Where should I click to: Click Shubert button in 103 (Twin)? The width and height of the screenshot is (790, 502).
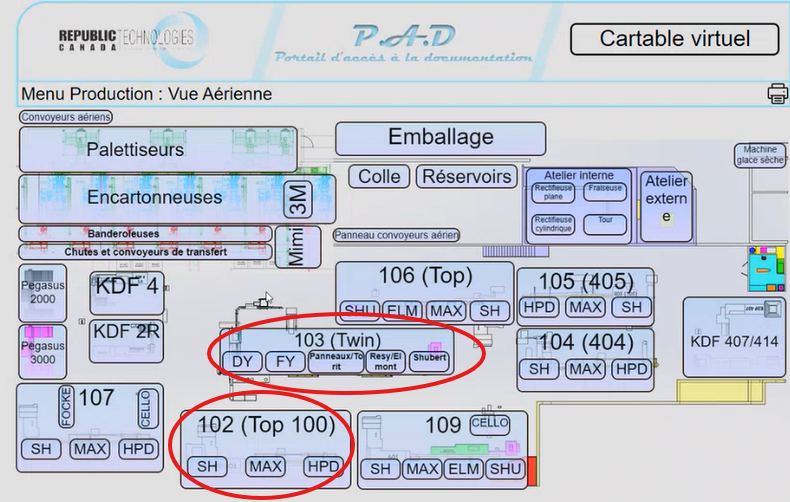click(429, 361)
